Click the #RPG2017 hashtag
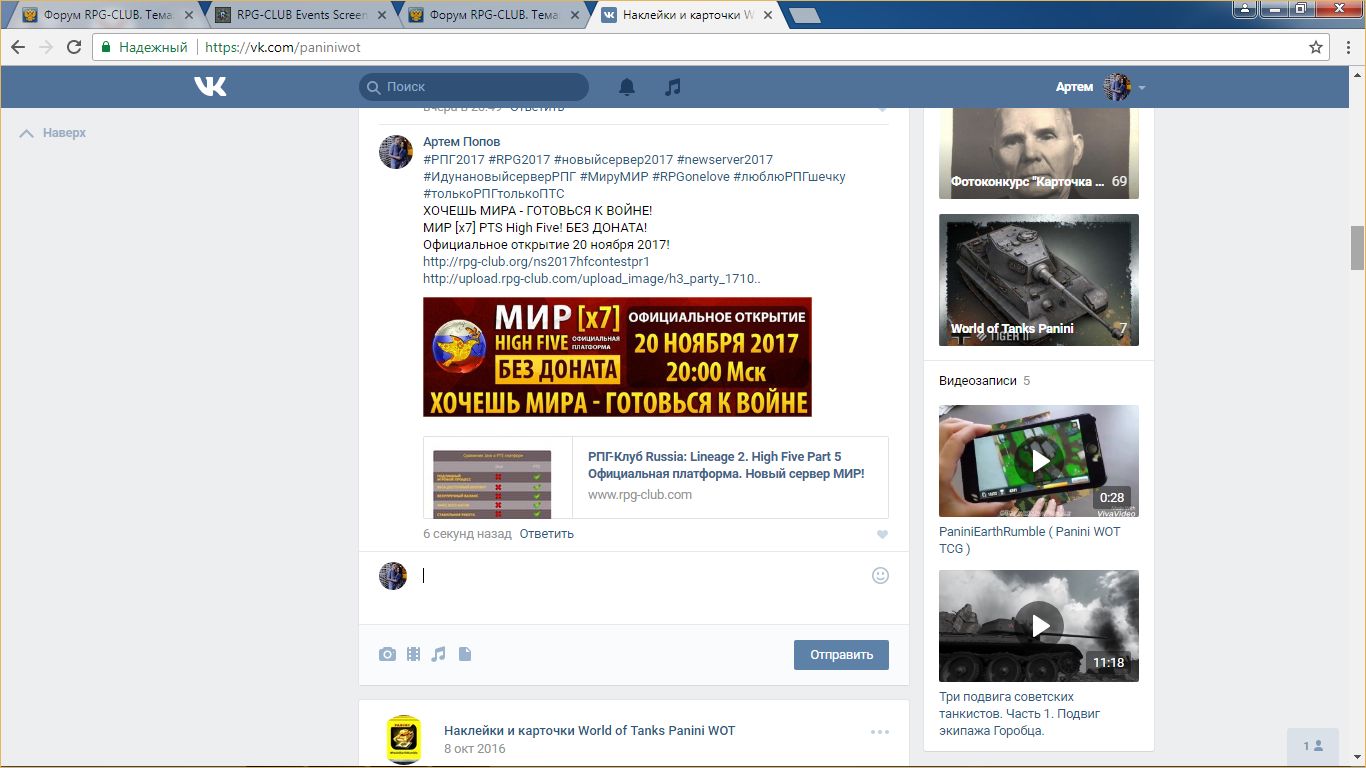This screenshot has width=1366, height=768. [x=518, y=160]
